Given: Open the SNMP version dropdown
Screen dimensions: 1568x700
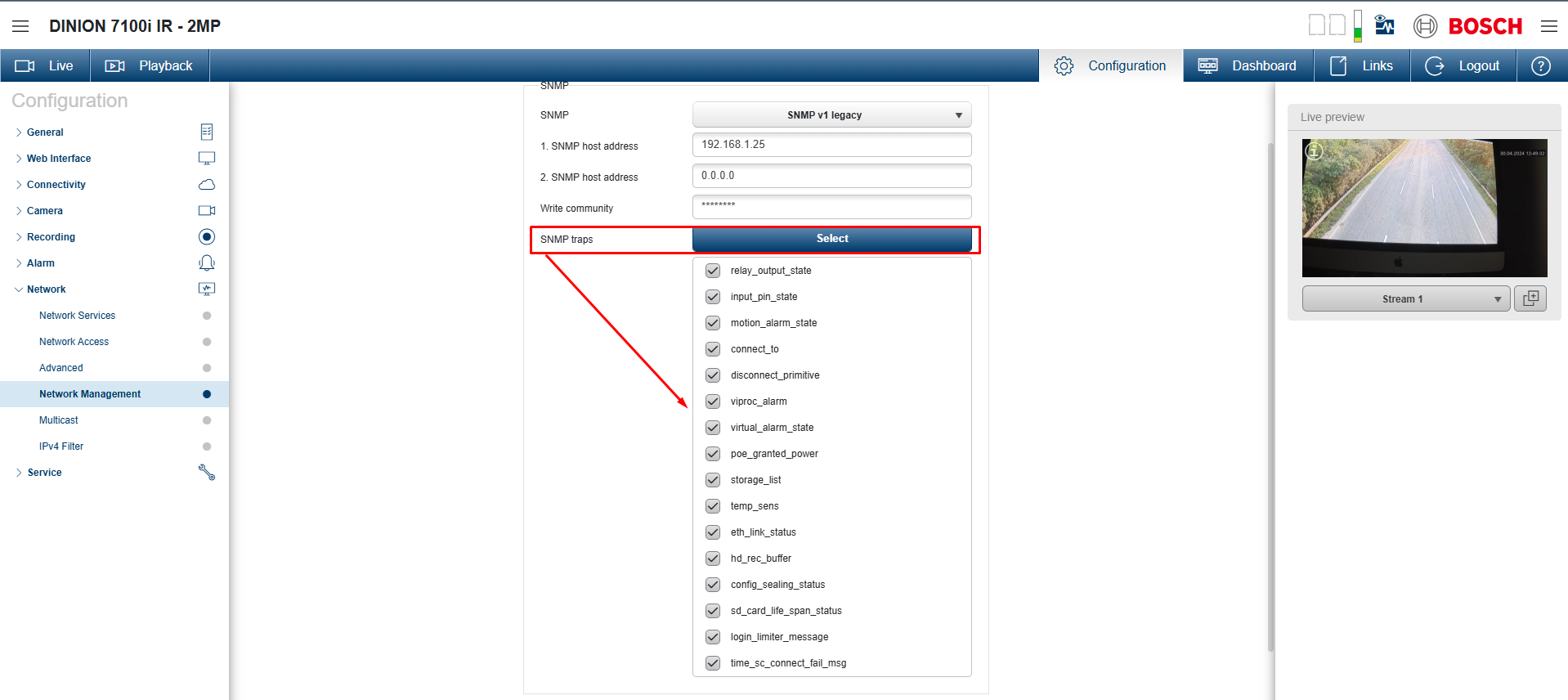Looking at the screenshot, I should point(832,114).
